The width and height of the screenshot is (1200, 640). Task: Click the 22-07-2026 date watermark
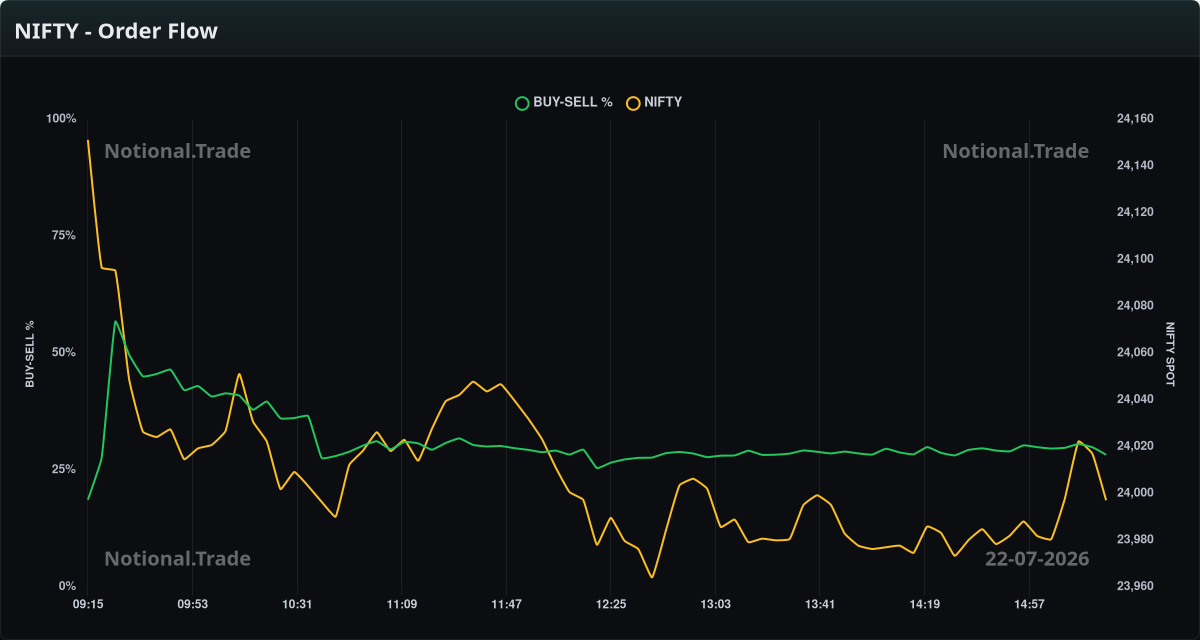pos(1037,559)
